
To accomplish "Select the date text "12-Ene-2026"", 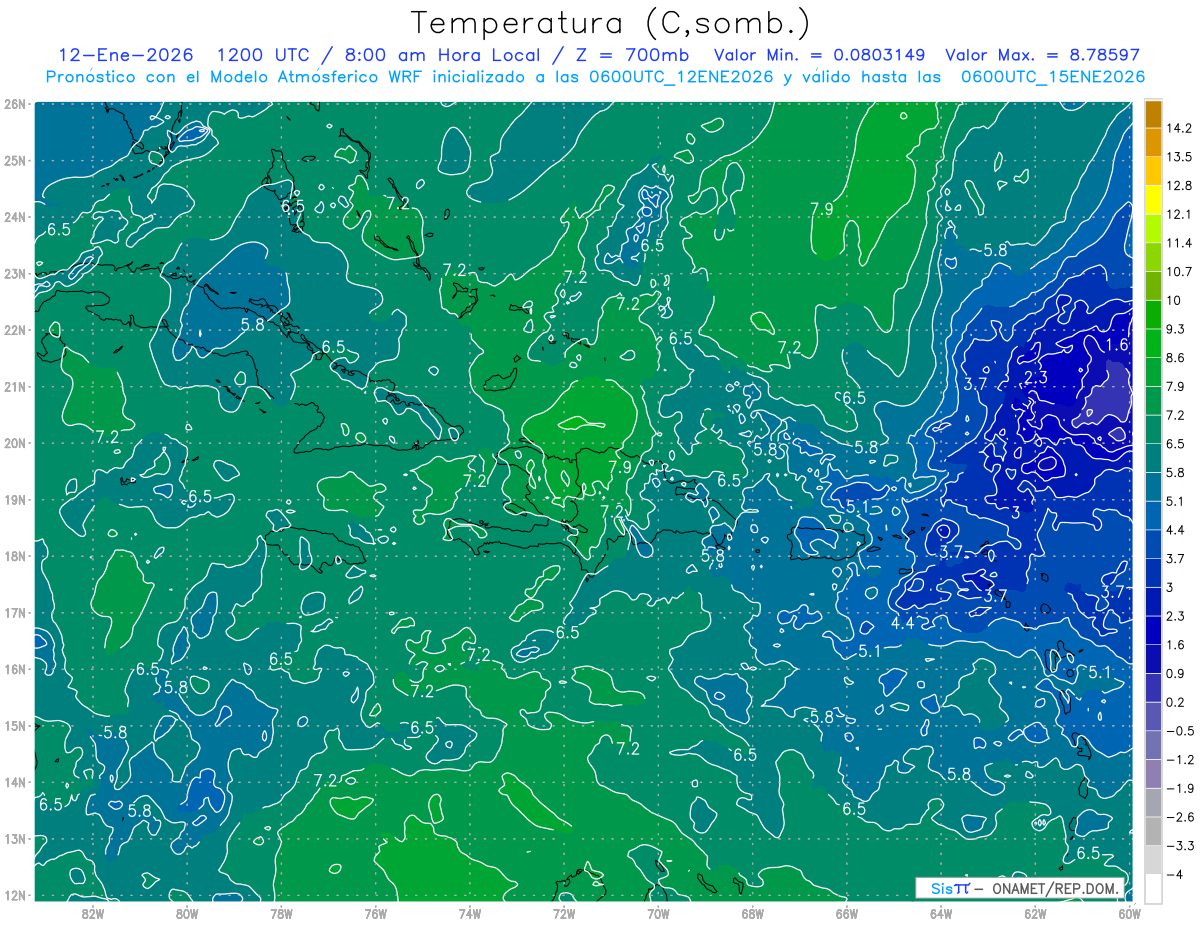I will point(127,55).
